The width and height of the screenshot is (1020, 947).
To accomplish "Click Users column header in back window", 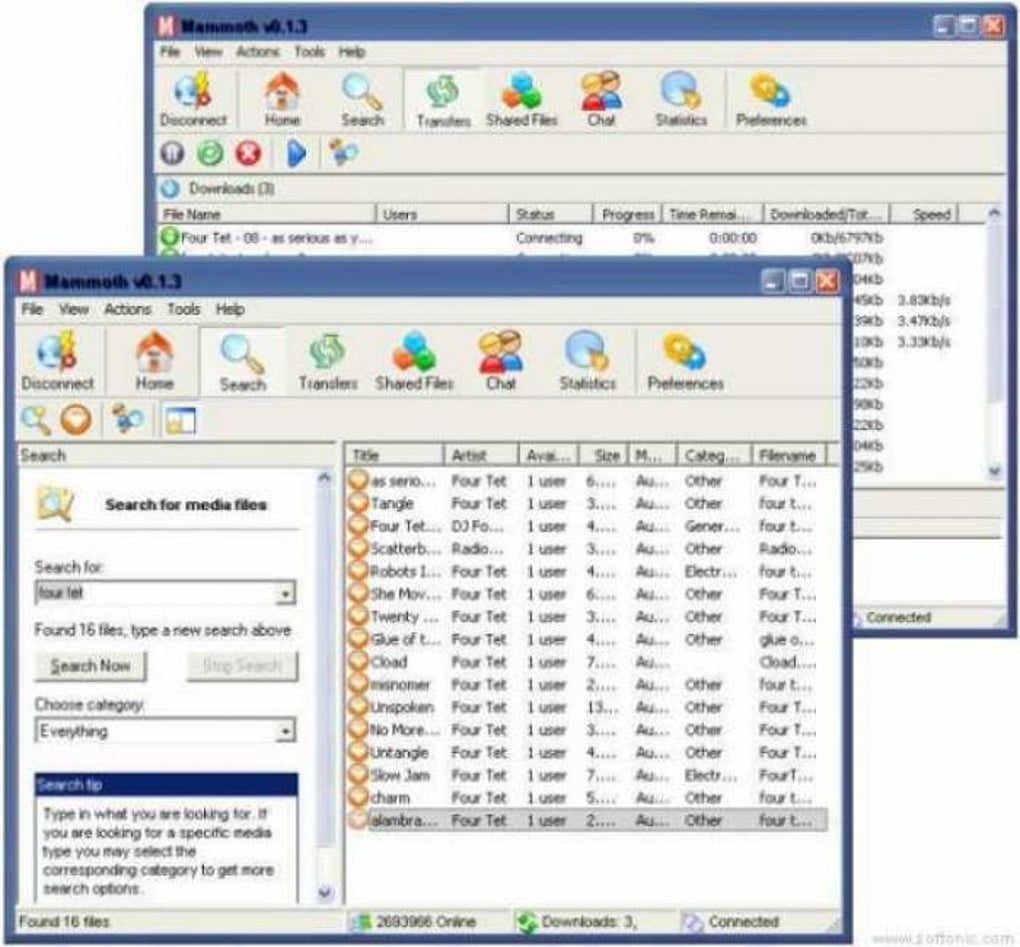I will tap(442, 214).
